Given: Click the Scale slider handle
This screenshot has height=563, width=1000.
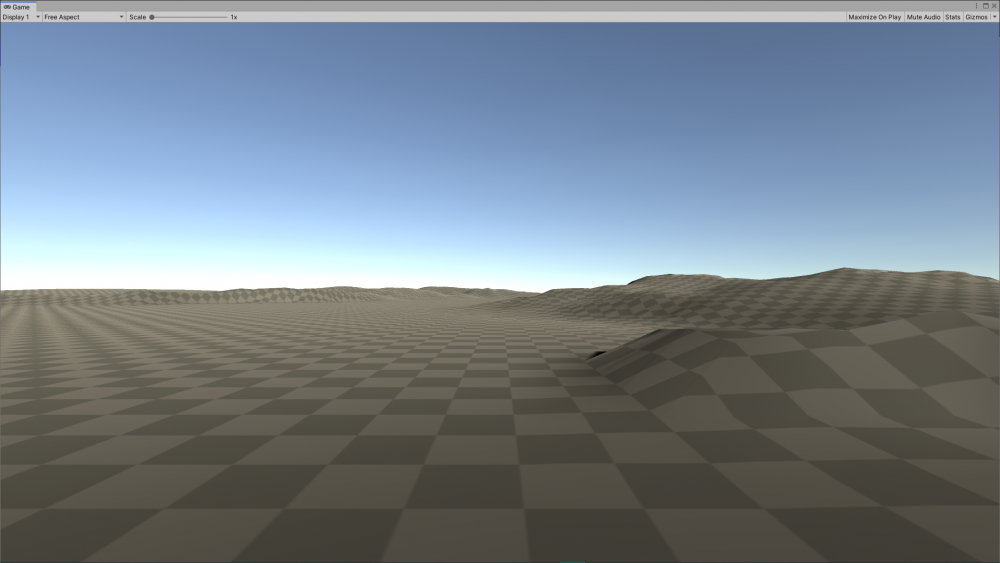Looking at the screenshot, I should click(152, 17).
